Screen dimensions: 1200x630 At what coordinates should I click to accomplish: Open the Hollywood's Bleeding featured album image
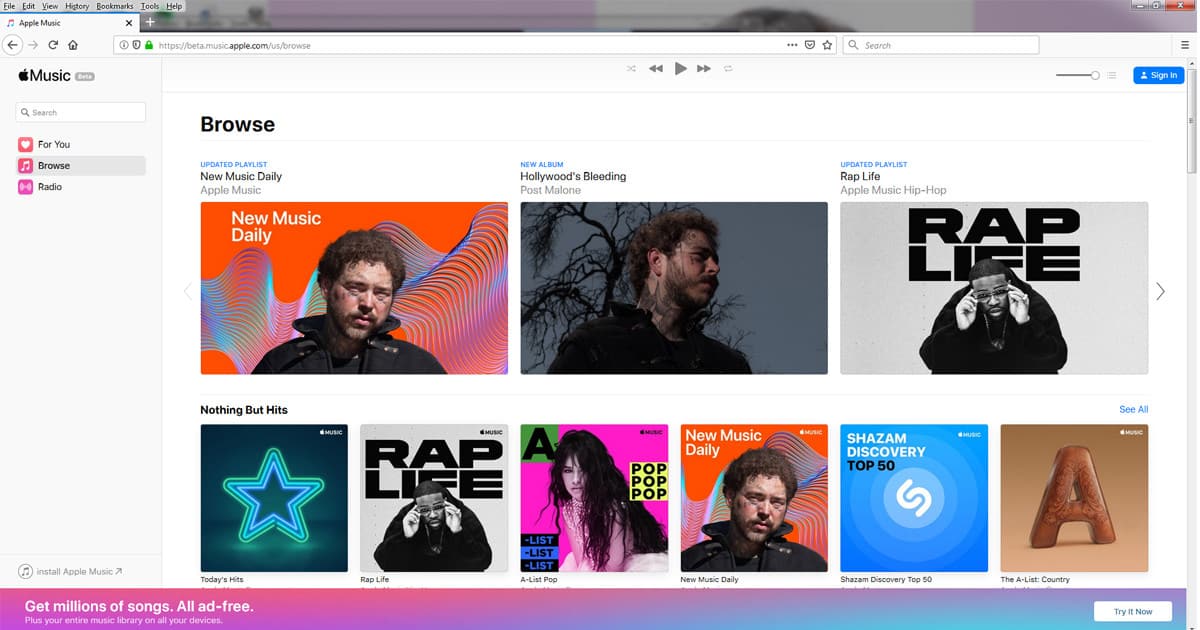(674, 288)
